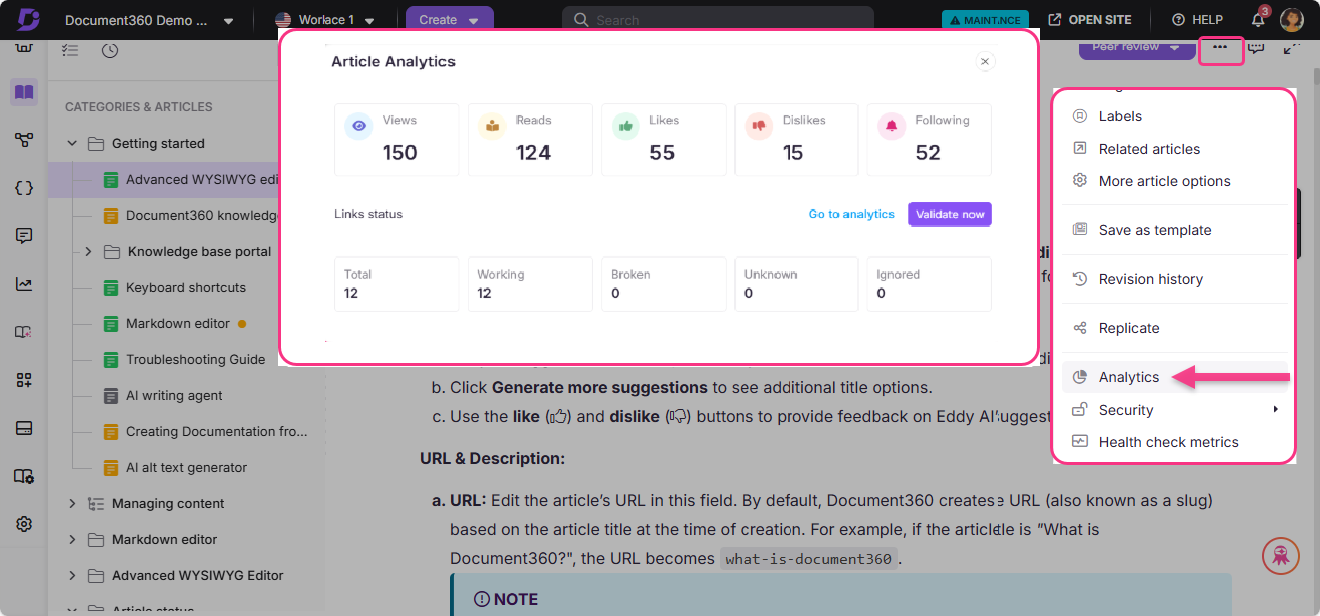Close the Article Analytics dialog
Image resolution: width=1320 pixels, height=616 pixels.
(985, 62)
